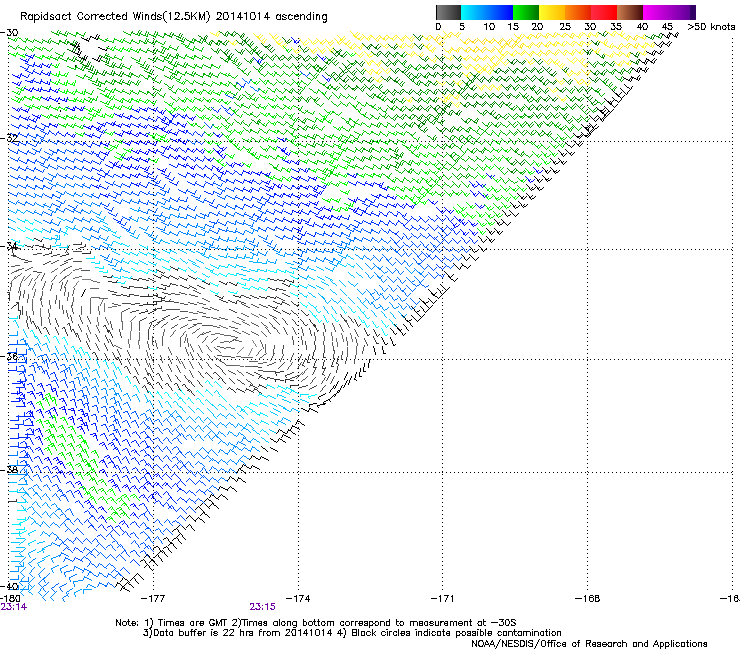Click the legend number '45'
Viewport: 740px width, 650px height.
[x=667, y=27]
